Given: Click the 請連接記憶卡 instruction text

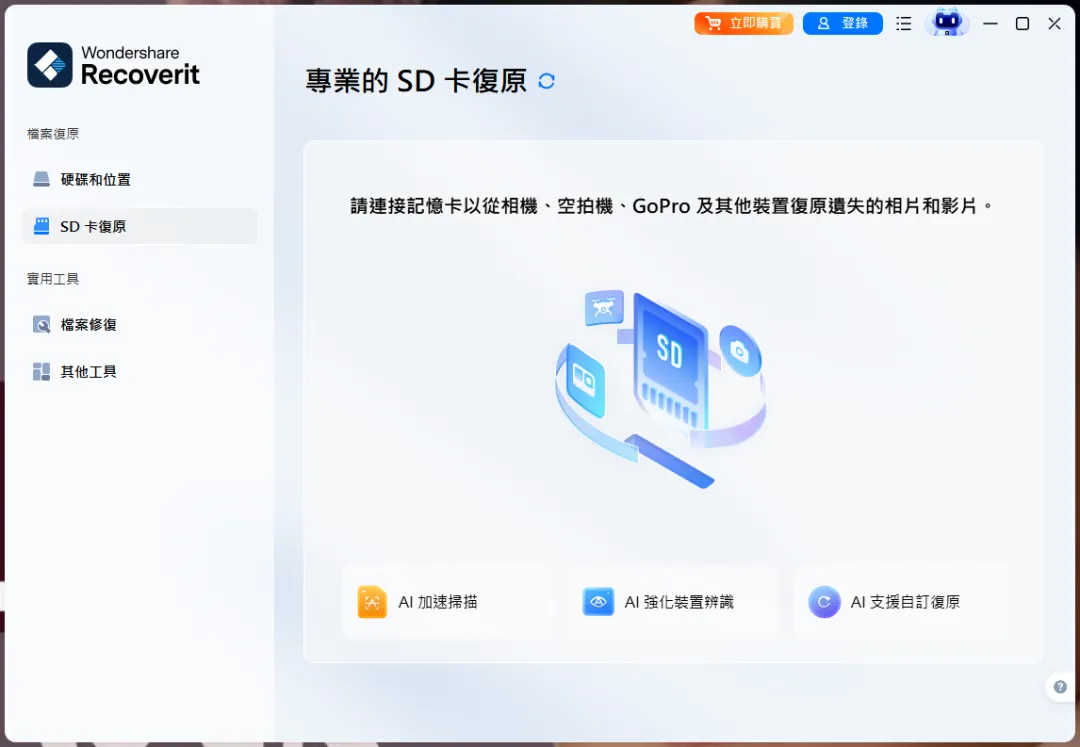Looking at the screenshot, I should 673,206.
